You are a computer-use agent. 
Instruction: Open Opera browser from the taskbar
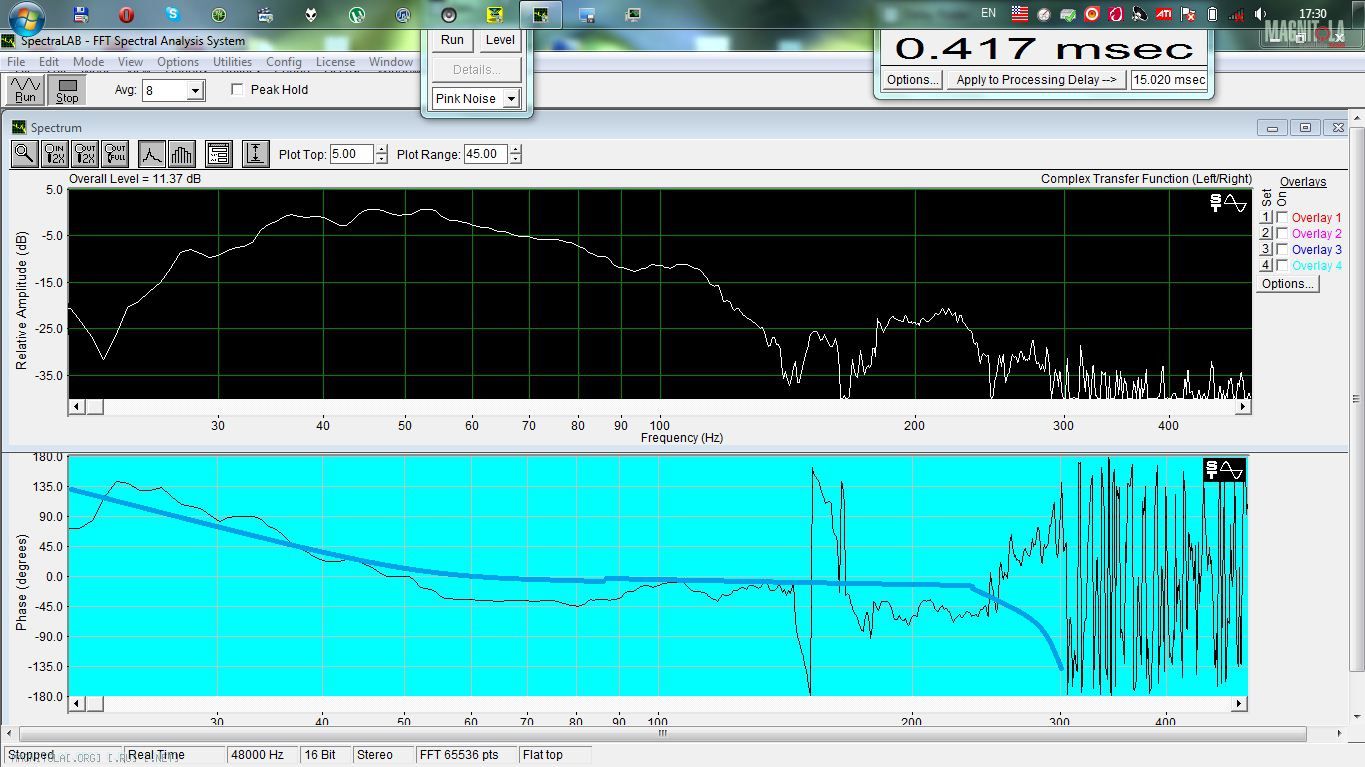pyautogui.click(x=126, y=15)
